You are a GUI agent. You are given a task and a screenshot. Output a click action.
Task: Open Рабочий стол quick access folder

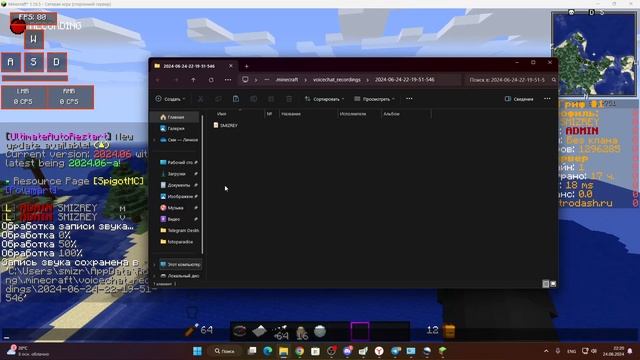click(179, 162)
